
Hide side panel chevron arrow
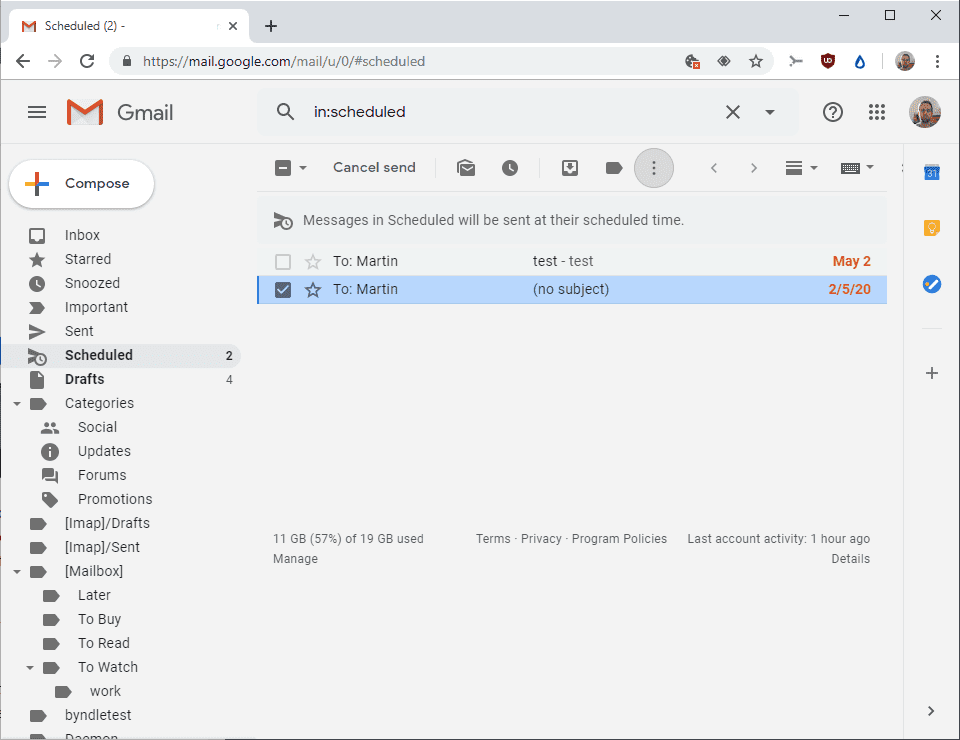[x=931, y=711]
